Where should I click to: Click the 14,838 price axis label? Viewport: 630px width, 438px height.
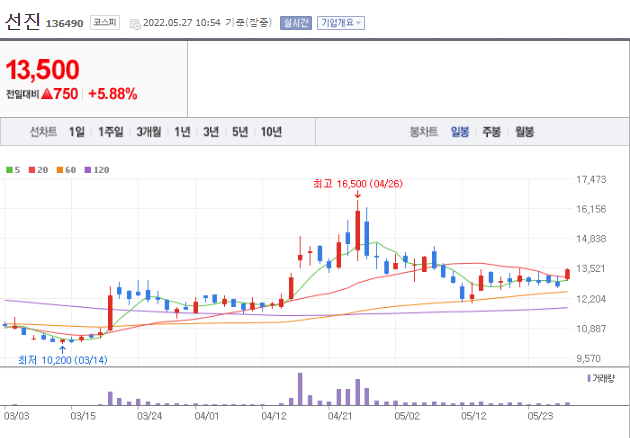click(x=591, y=239)
